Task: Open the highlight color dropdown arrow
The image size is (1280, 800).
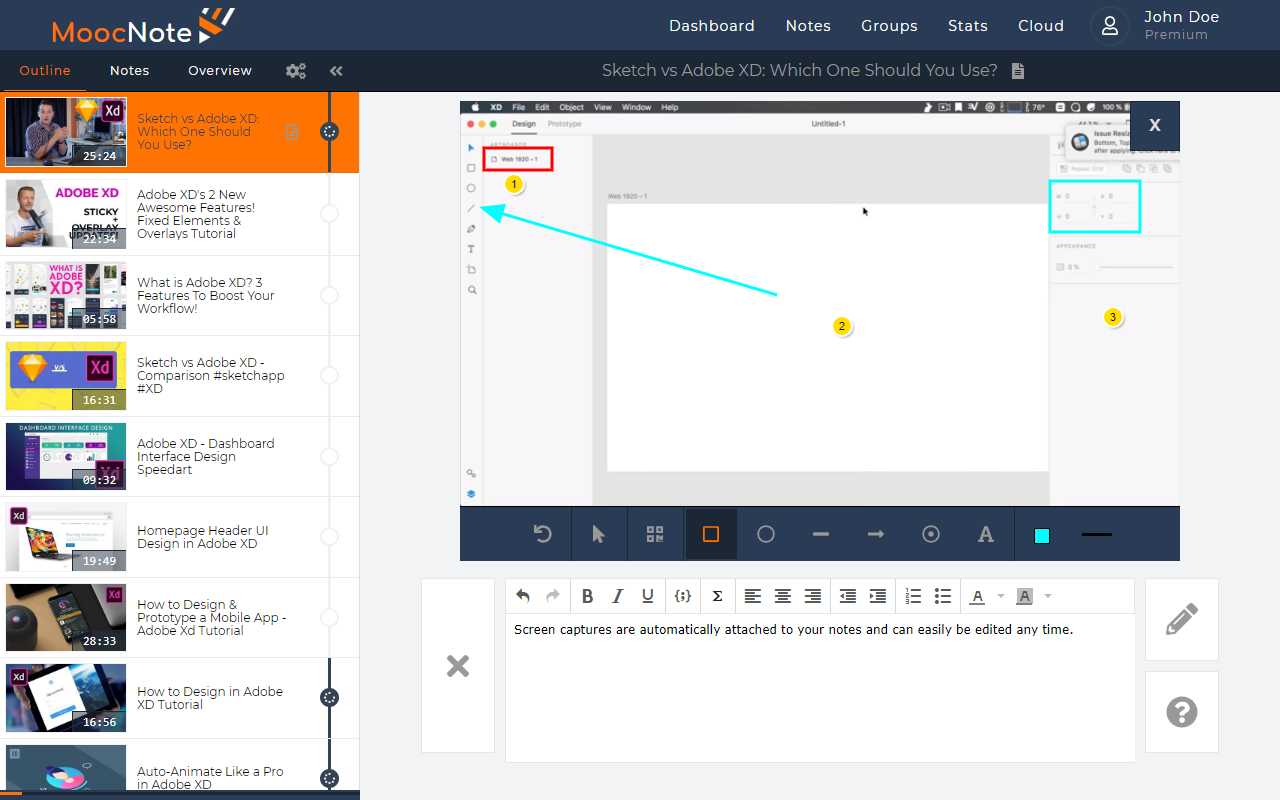Action: [x=1047, y=596]
